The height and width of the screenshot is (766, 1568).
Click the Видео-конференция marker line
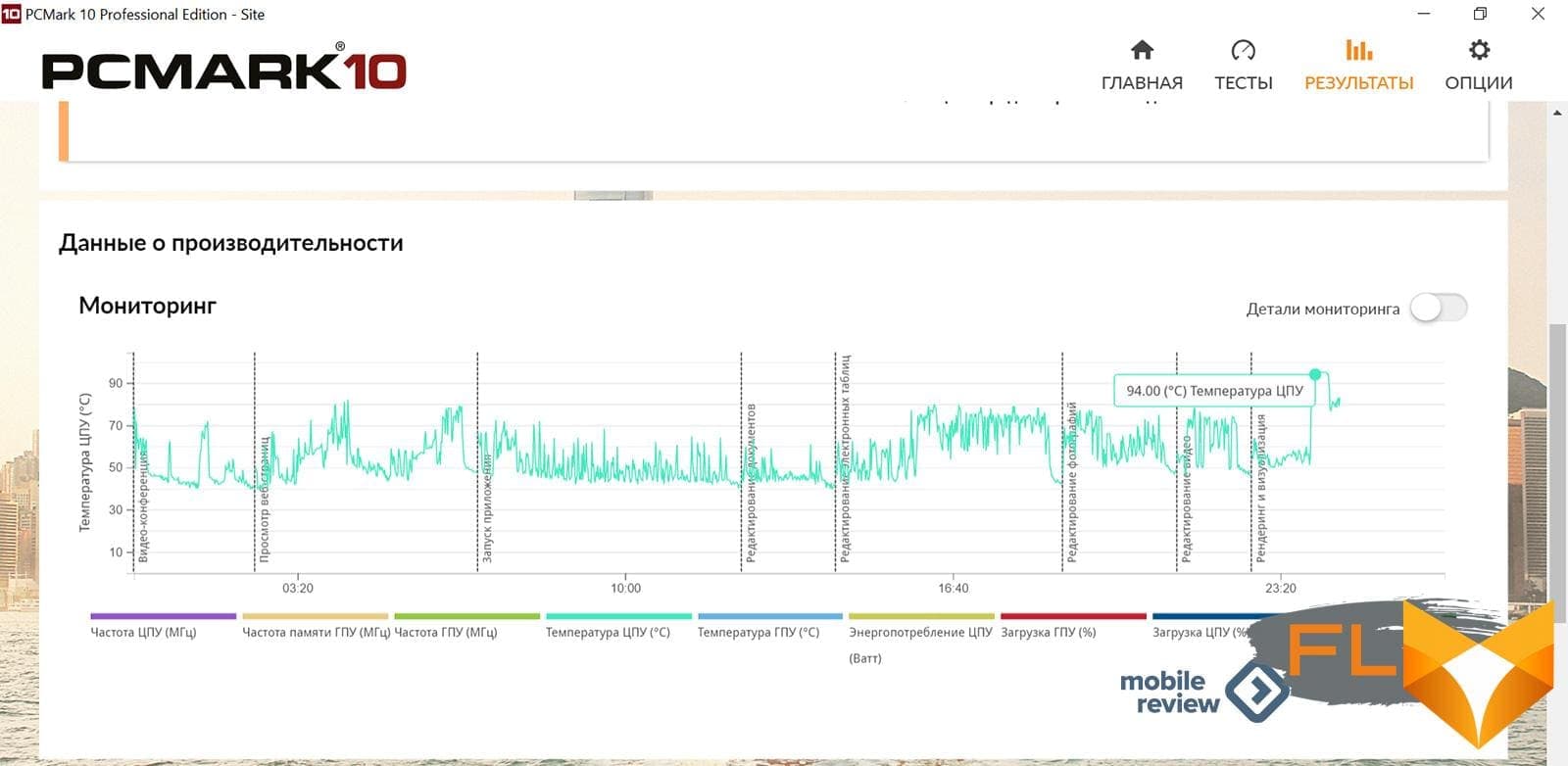[x=134, y=462]
